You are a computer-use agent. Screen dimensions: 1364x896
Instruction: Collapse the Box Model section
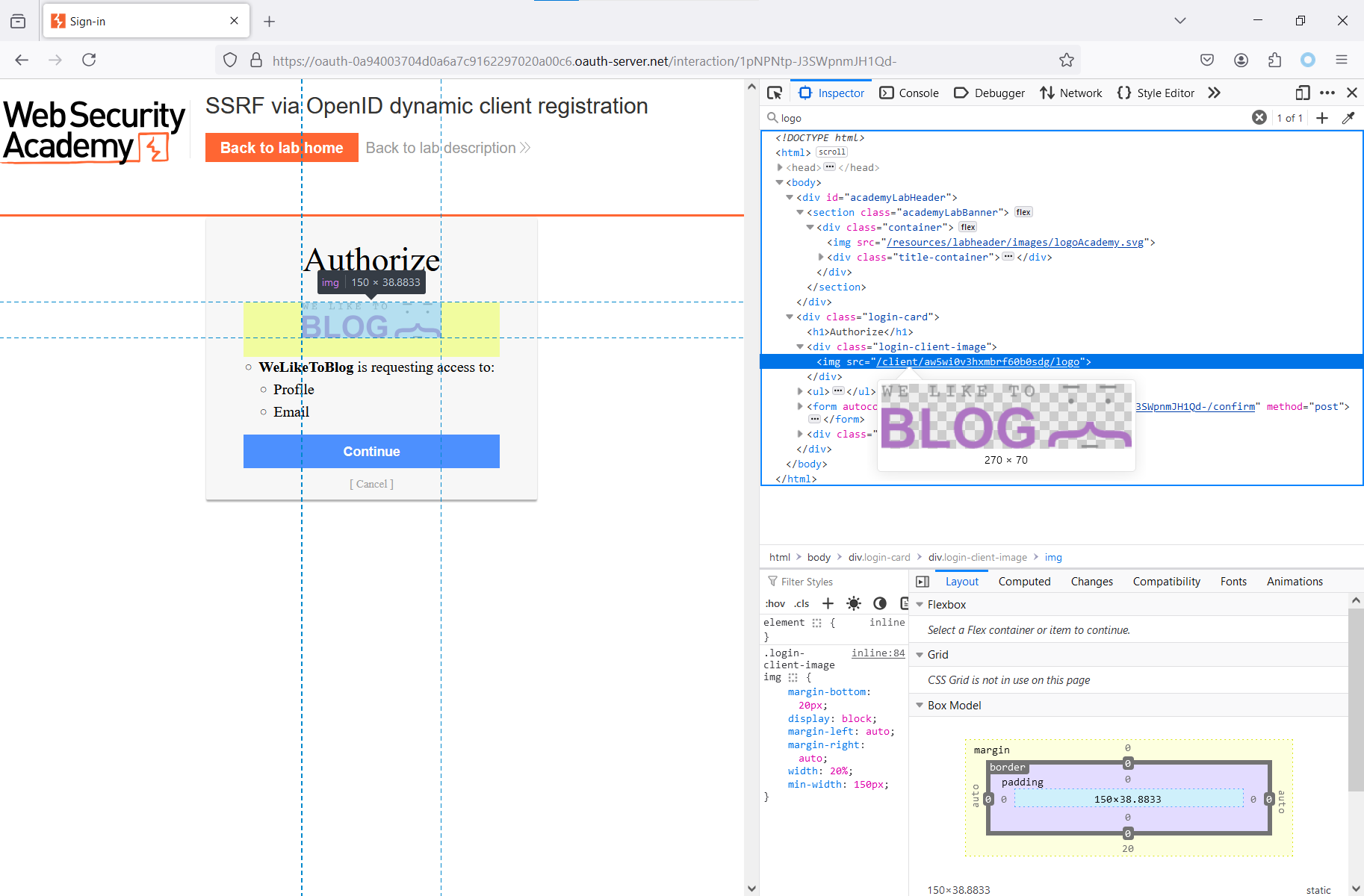pyautogui.click(x=920, y=706)
